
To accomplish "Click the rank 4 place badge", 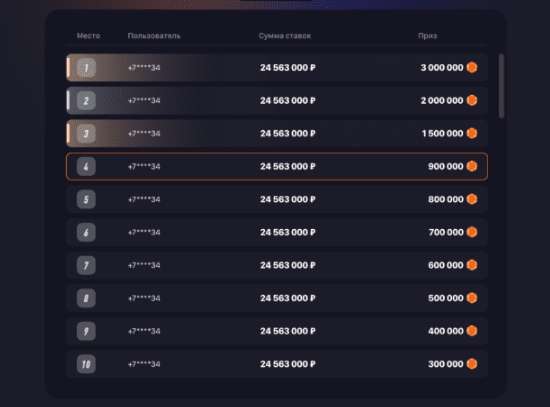I will 86,167.
